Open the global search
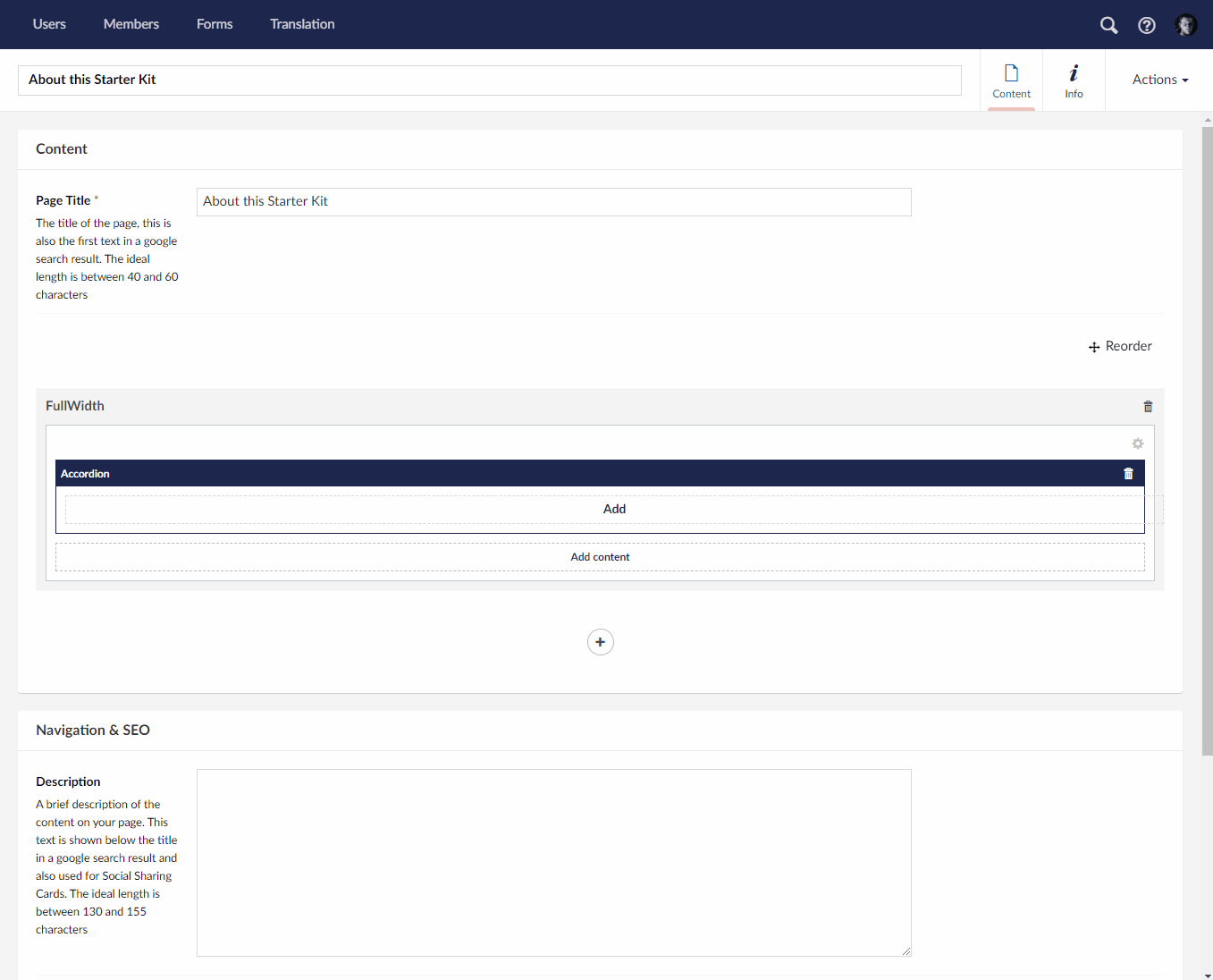The width and height of the screenshot is (1213, 980). point(1108,25)
